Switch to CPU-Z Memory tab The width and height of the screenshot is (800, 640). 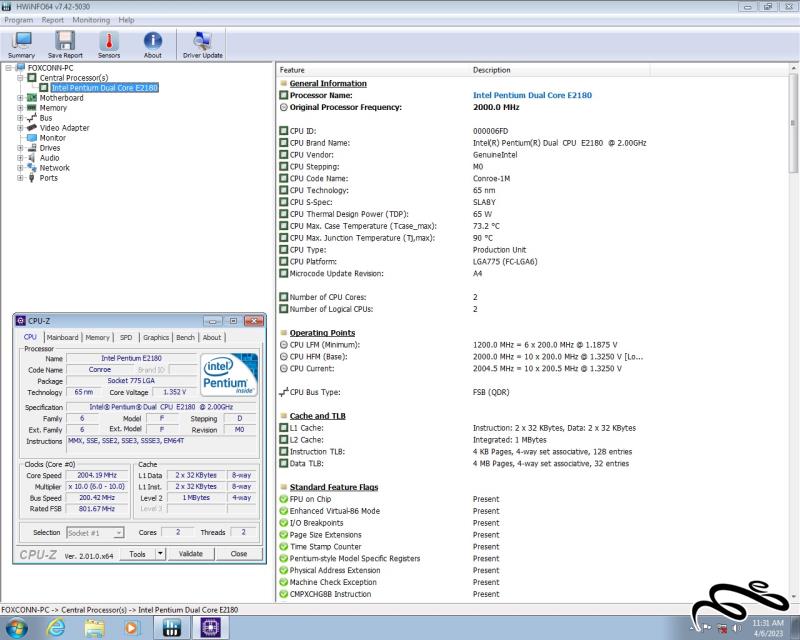point(97,337)
